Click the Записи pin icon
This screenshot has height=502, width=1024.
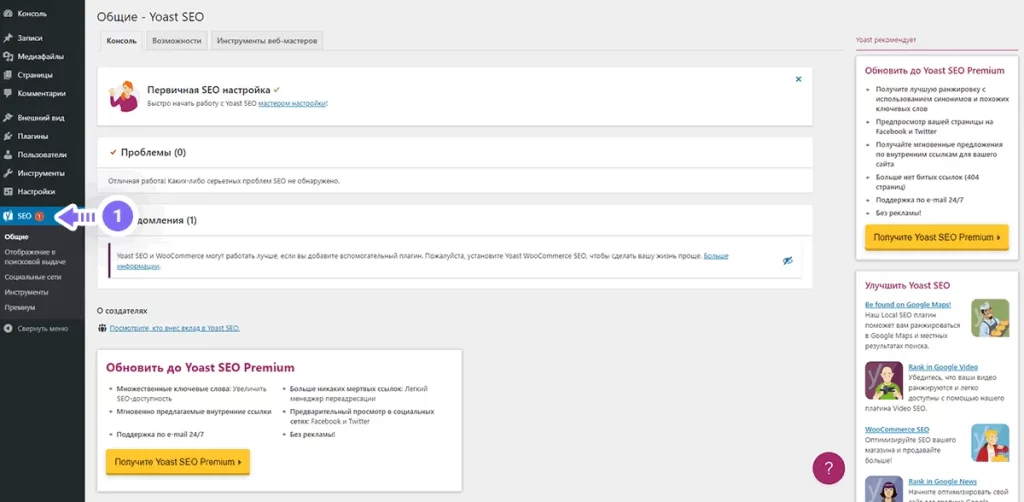(8, 38)
